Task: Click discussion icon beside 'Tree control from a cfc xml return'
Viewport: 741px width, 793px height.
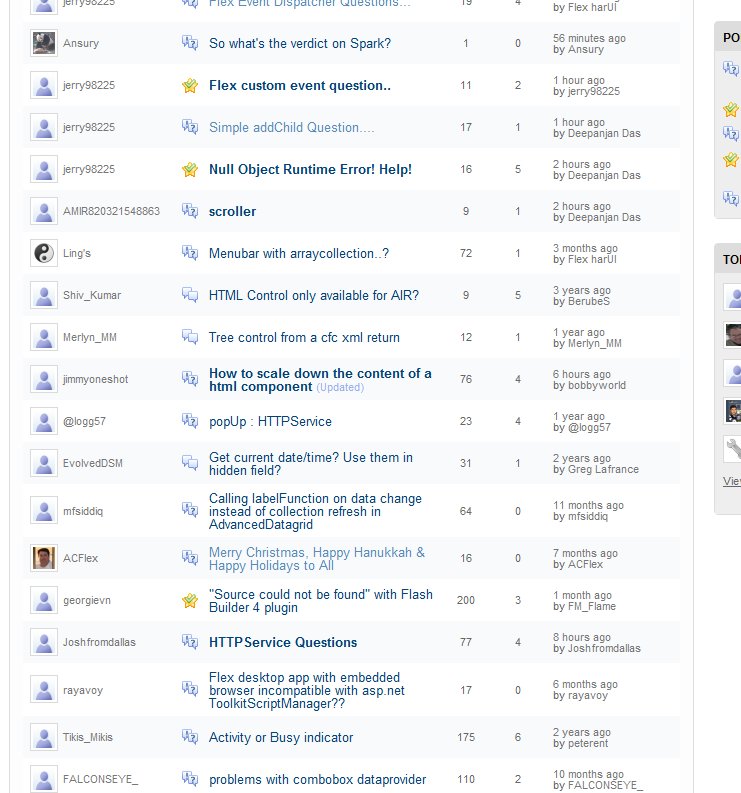Action: pos(190,336)
